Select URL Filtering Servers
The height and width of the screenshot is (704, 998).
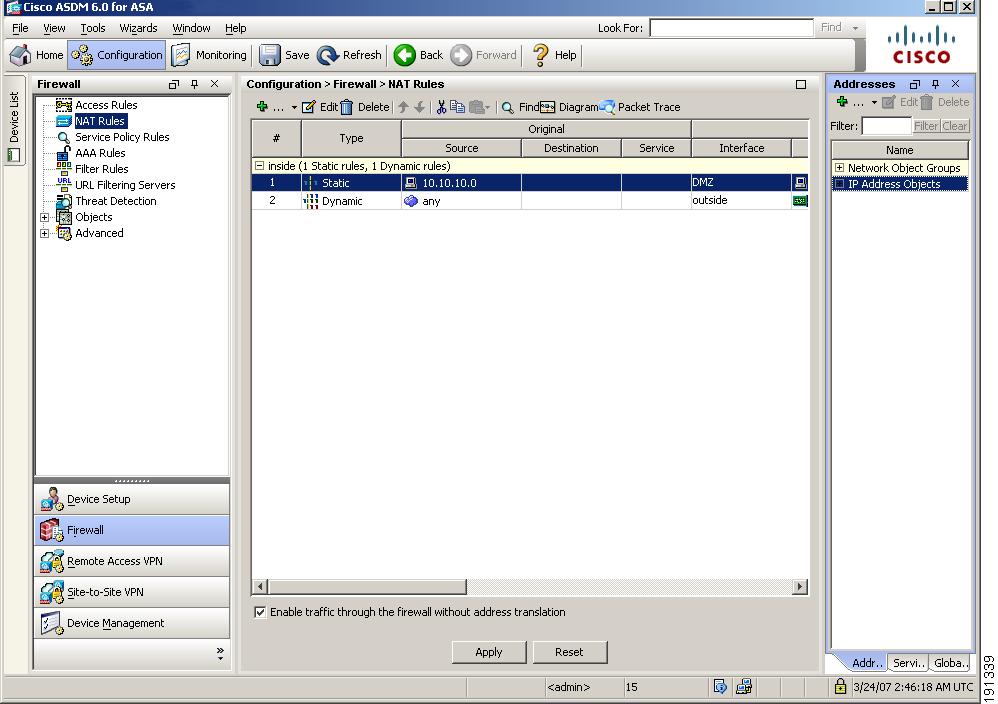(x=125, y=185)
